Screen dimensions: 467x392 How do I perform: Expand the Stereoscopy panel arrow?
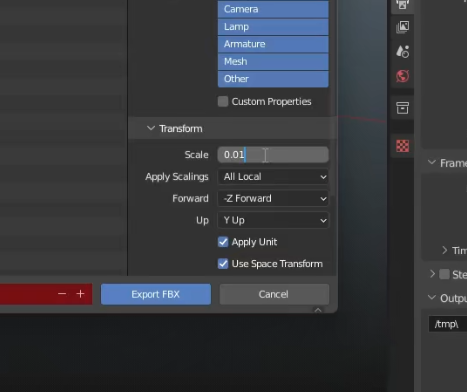432,274
